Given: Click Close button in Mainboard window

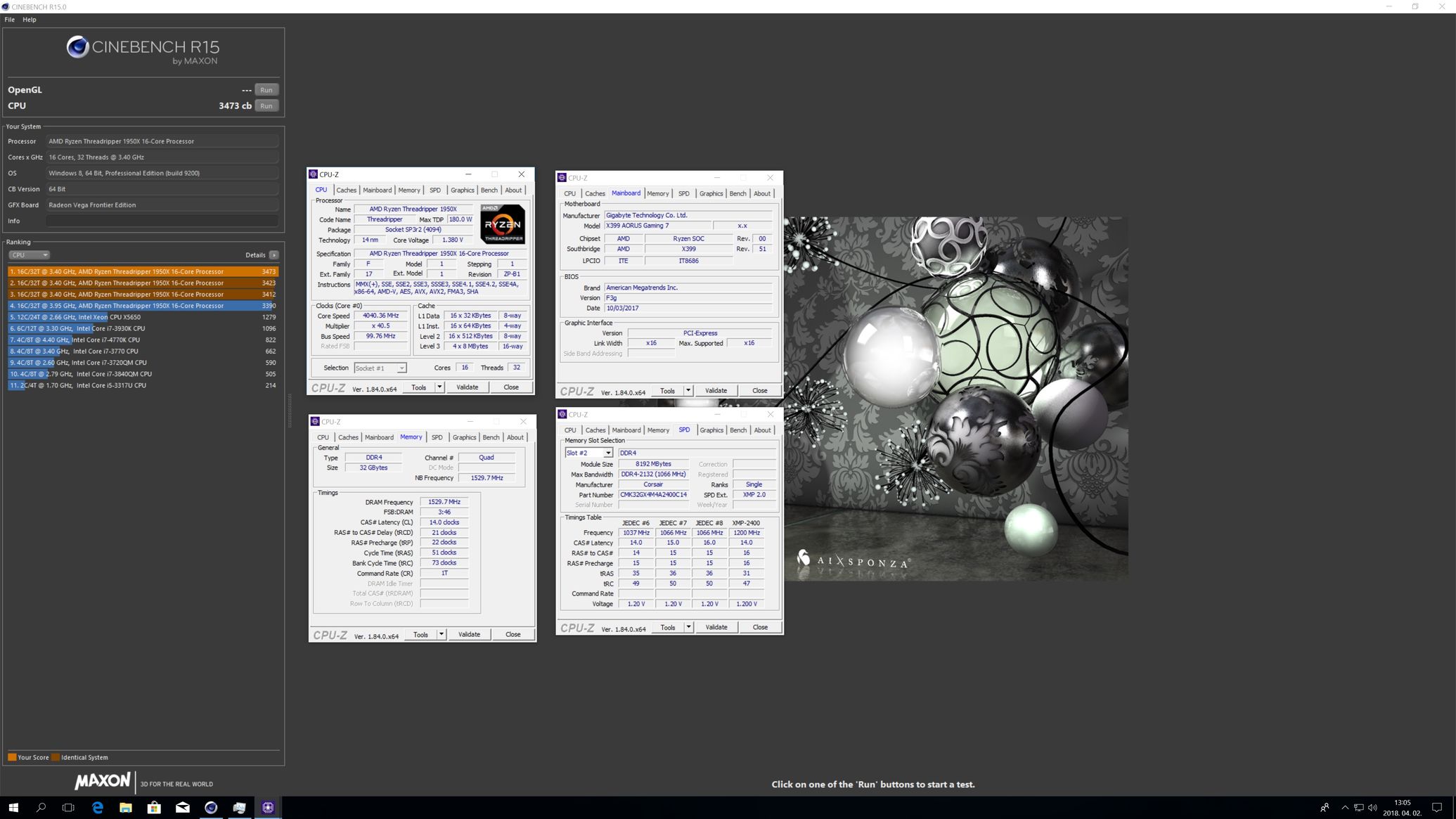Looking at the screenshot, I should click(x=760, y=391).
